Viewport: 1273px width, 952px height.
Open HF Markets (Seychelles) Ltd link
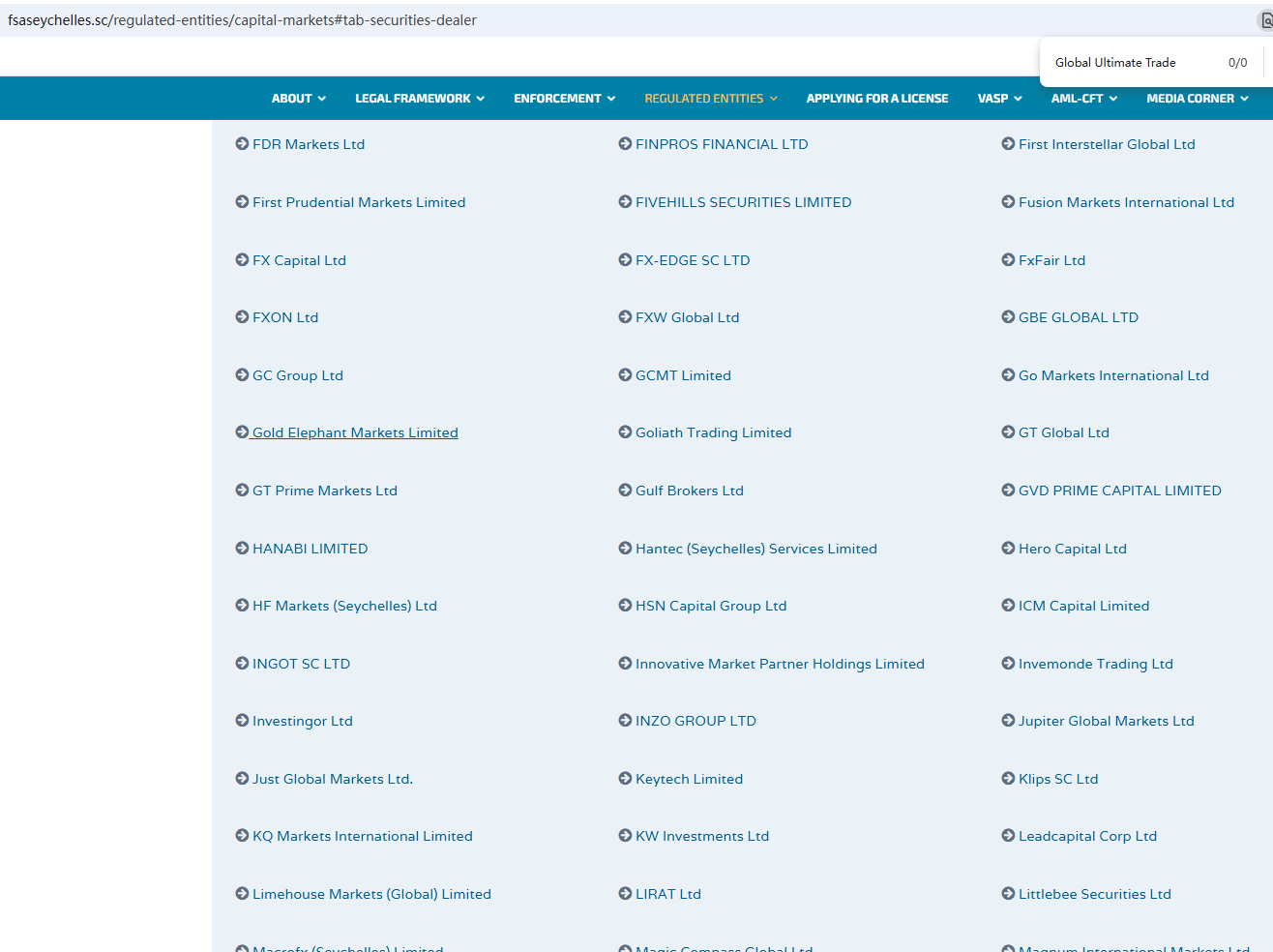click(x=344, y=606)
